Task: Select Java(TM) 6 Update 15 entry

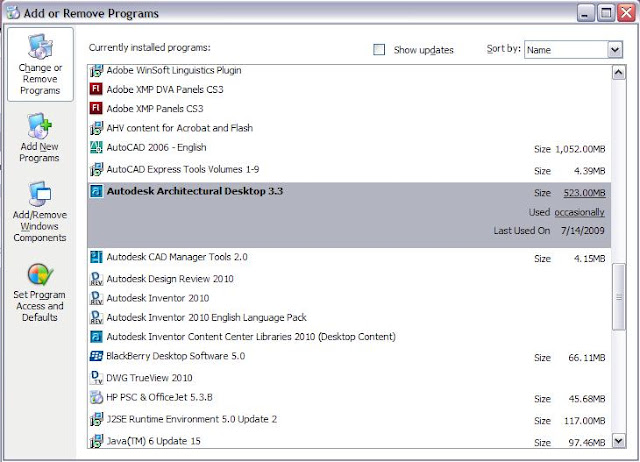Action: (349, 441)
